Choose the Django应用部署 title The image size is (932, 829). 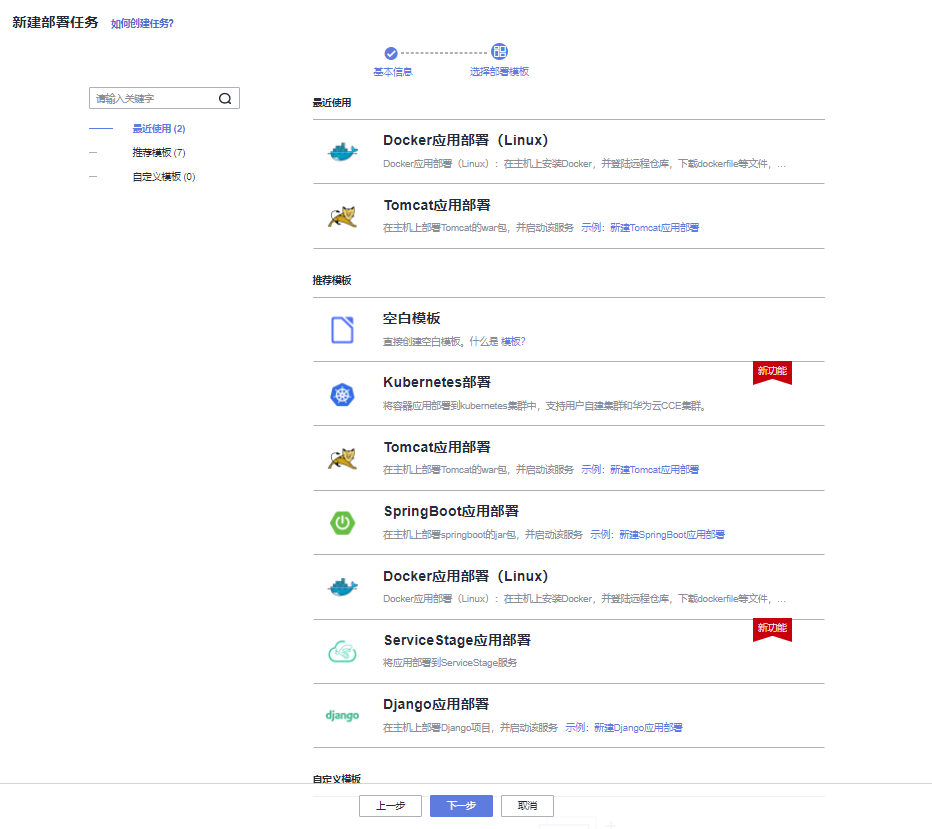coord(436,704)
